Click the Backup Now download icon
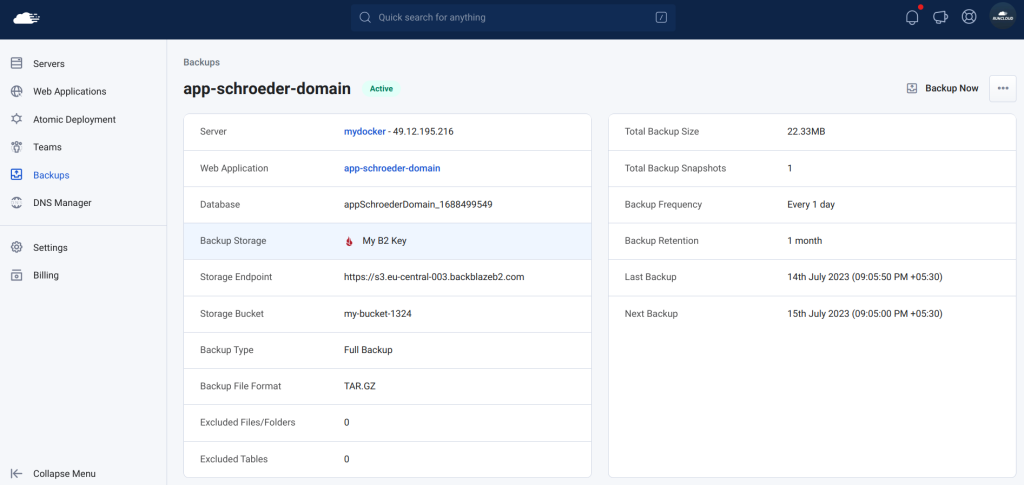1024x485 pixels. (912, 88)
